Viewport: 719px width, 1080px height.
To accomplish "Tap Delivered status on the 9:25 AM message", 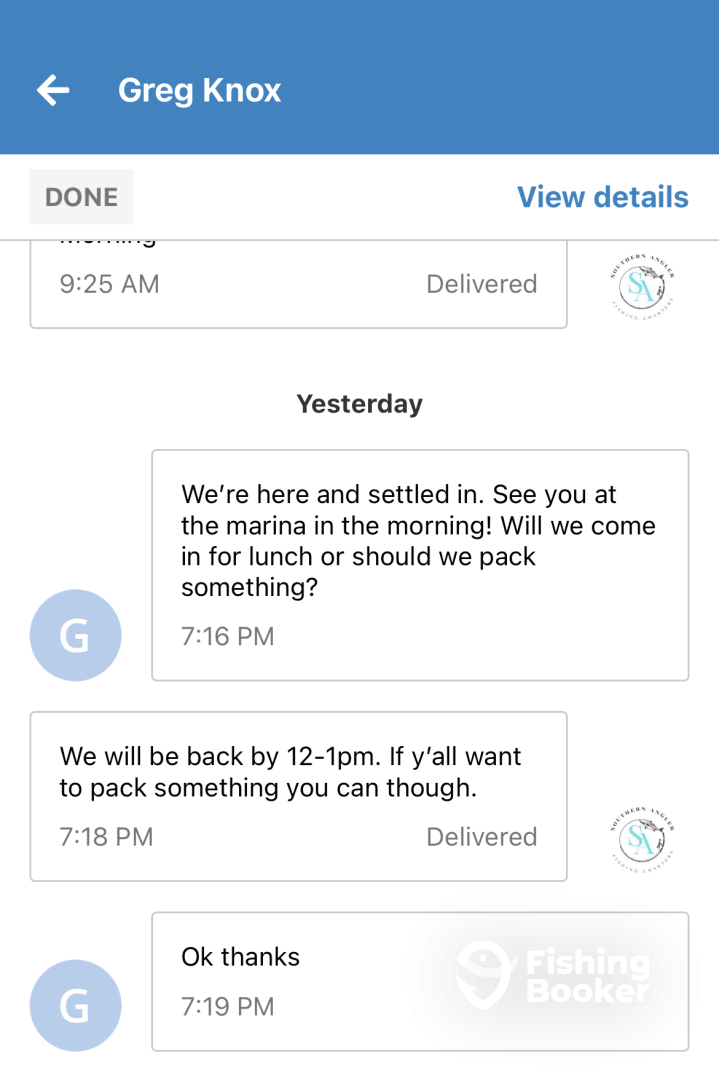I will click(481, 284).
